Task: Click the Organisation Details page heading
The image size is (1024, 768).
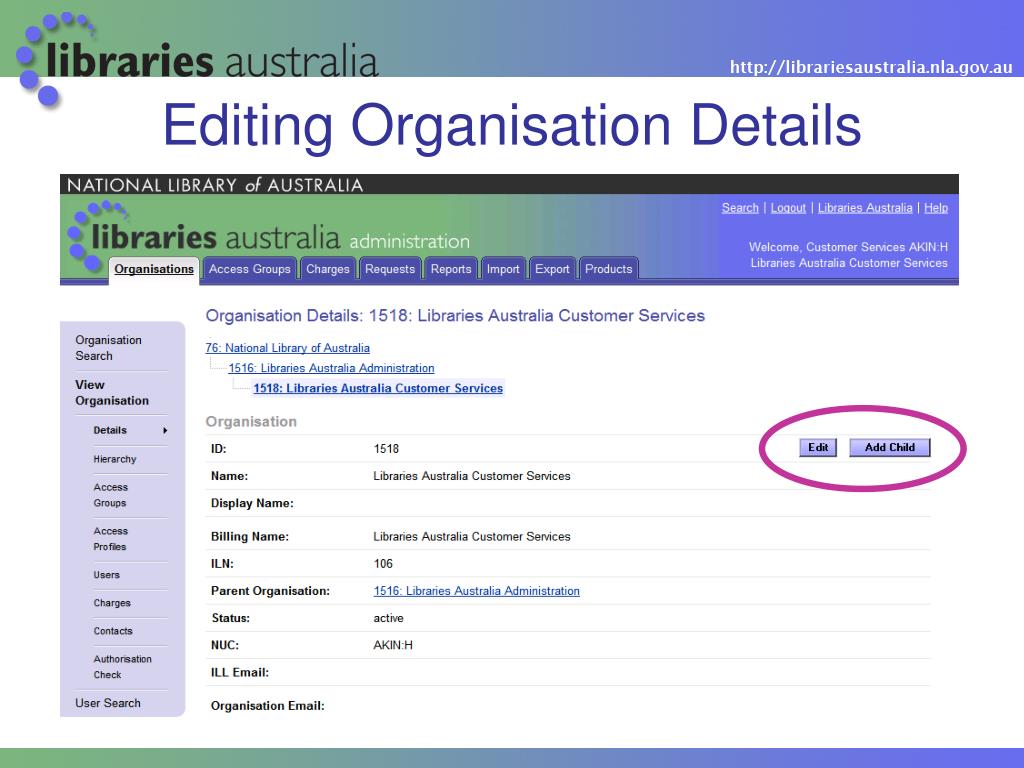Action: pos(455,315)
